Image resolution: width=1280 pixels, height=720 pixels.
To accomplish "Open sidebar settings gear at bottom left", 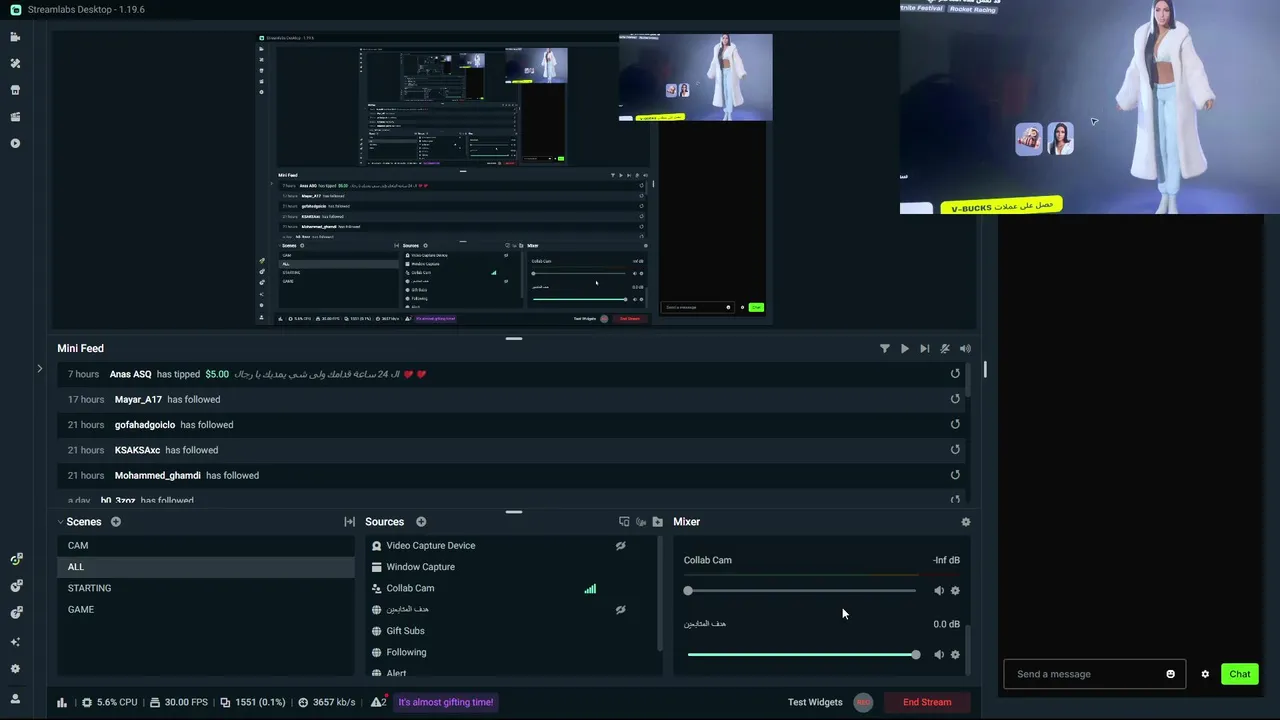I will (15, 669).
